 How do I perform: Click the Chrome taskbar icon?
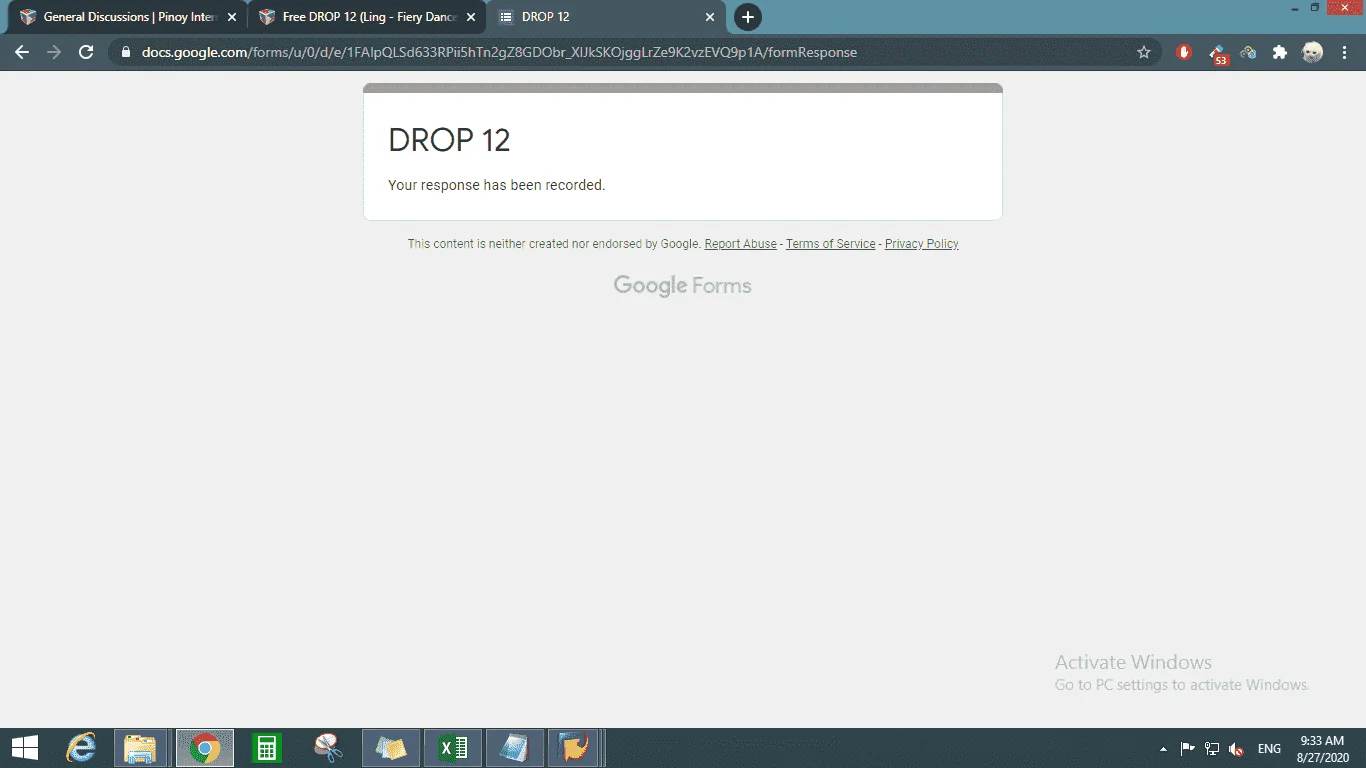(205, 748)
